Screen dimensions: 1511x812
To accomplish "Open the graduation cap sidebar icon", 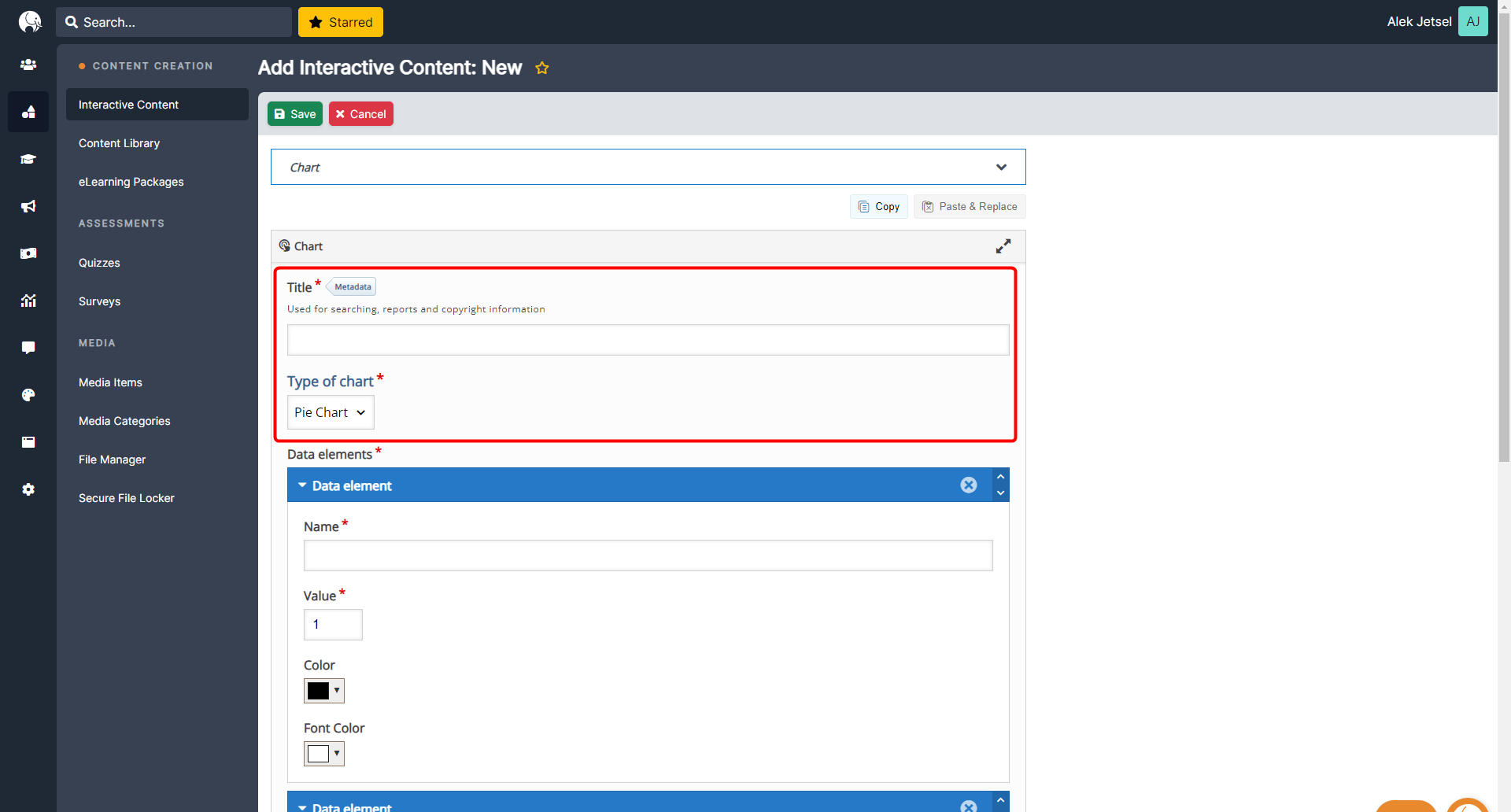I will pyautogui.click(x=28, y=159).
